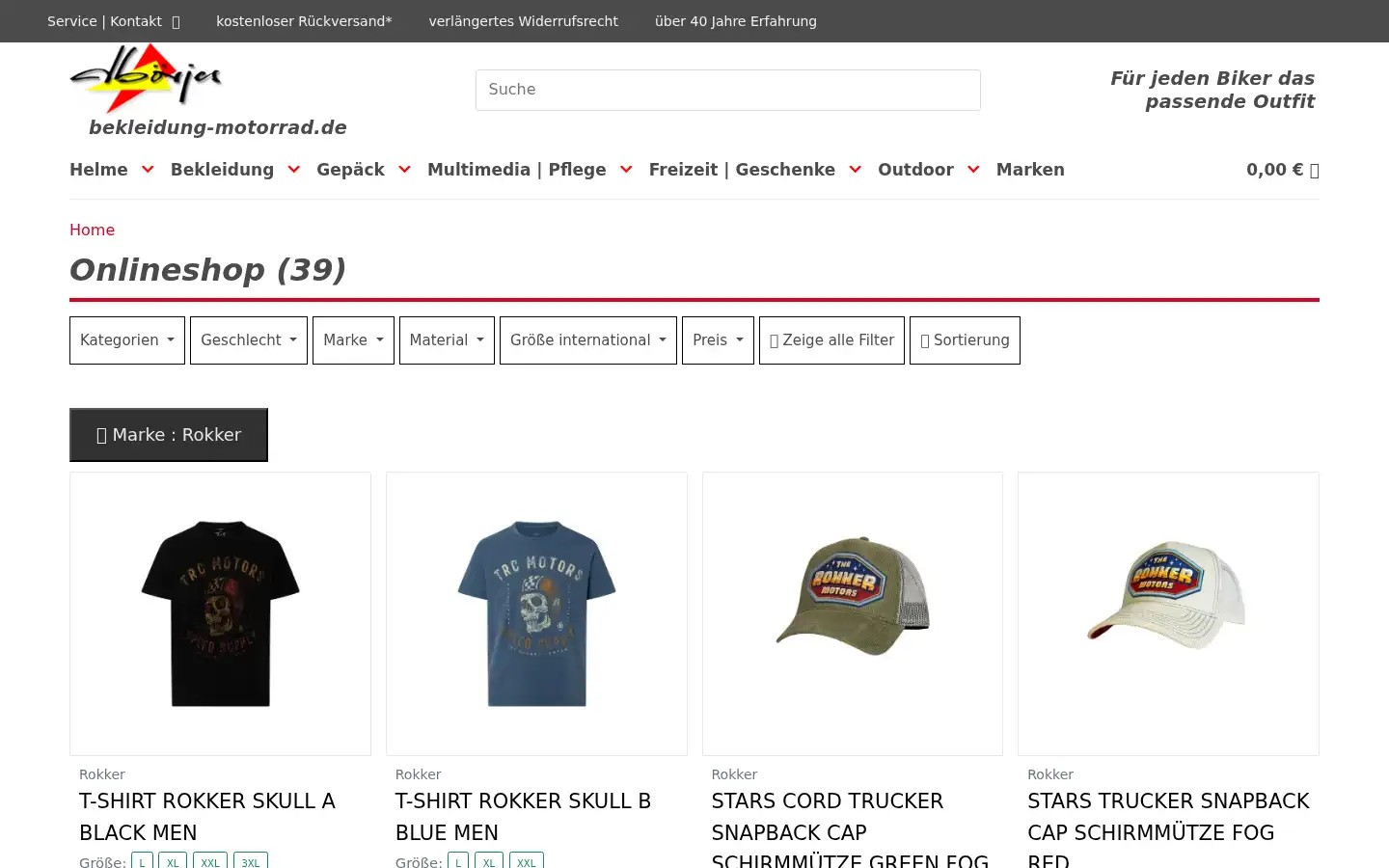
Task: Click Rokker brand under white trucker cap
Action: (x=1050, y=774)
